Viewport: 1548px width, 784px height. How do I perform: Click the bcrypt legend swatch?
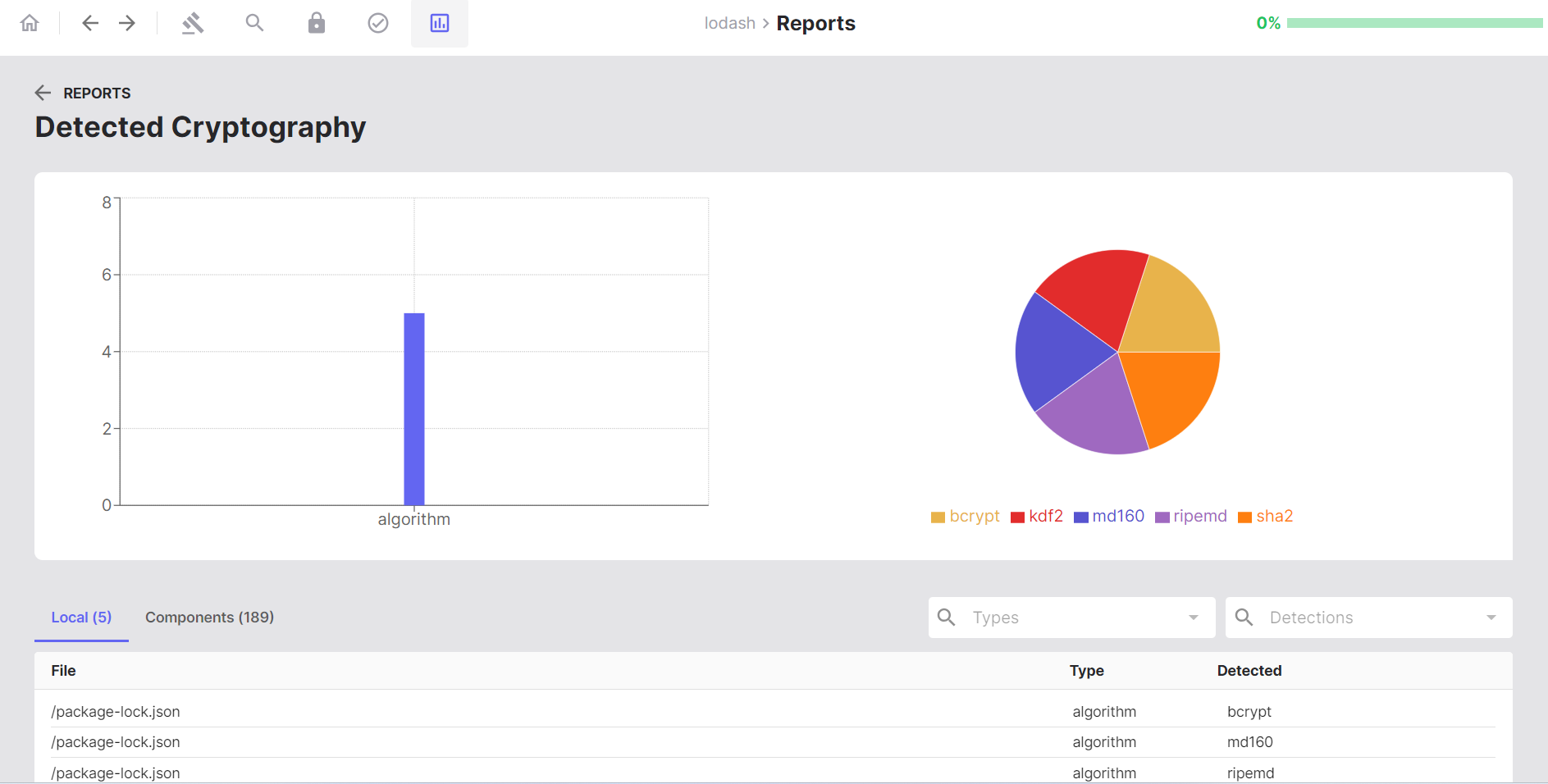(x=938, y=517)
